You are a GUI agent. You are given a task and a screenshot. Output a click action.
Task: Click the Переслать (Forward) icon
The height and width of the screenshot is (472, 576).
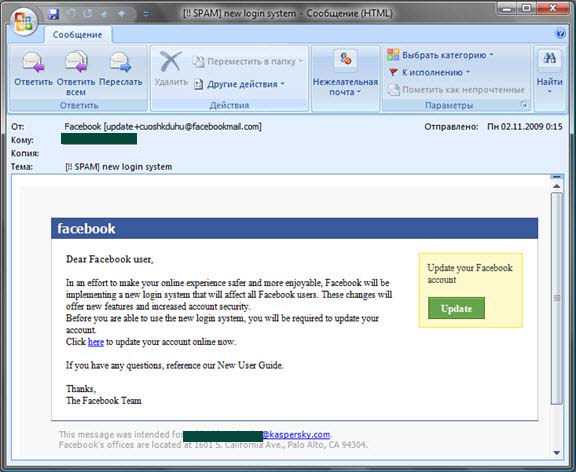coord(120,62)
